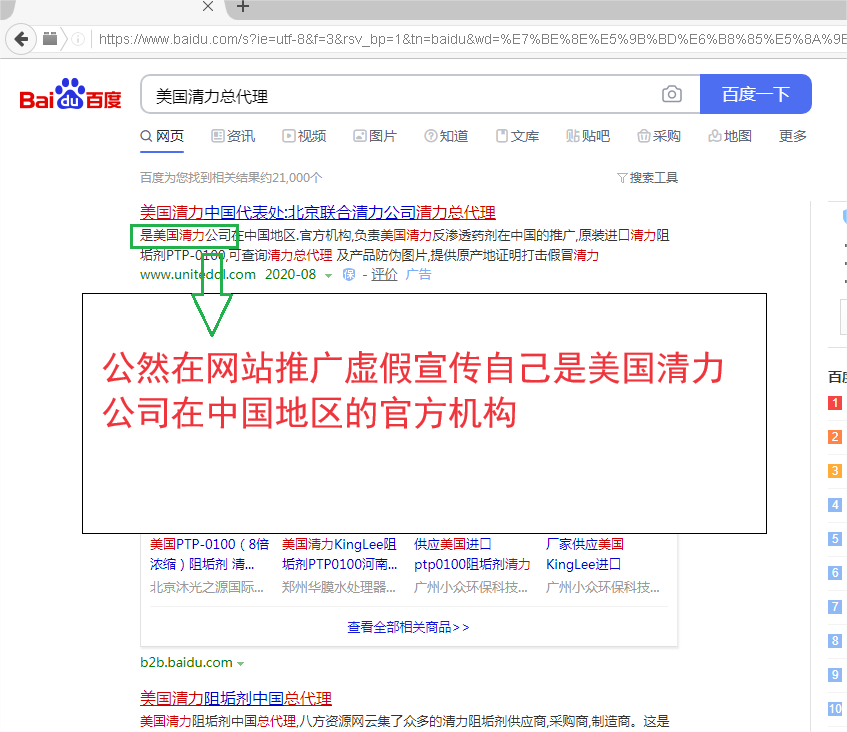Open camera image search in search box
The height and width of the screenshot is (732, 847).
point(671,94)
